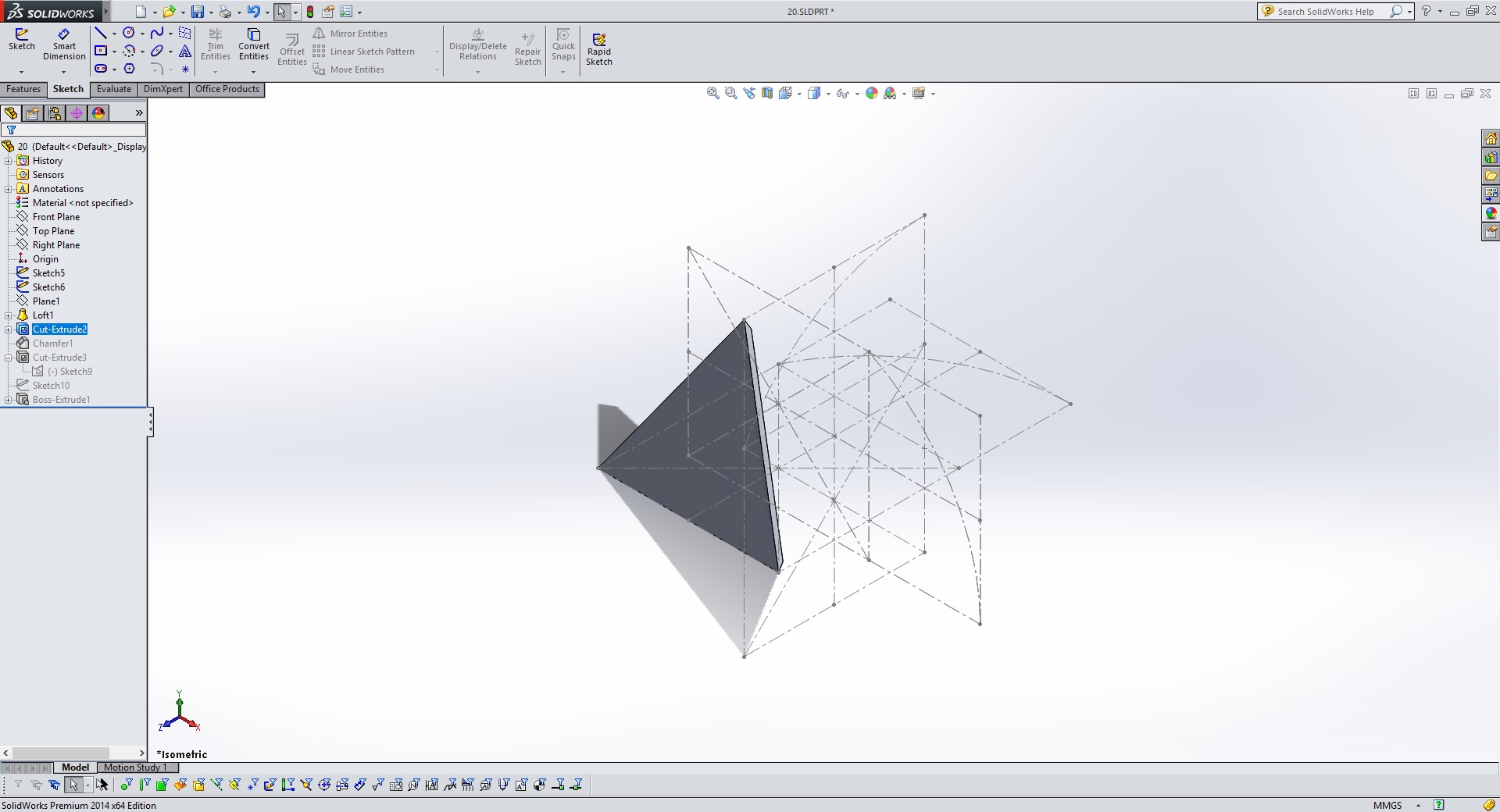The height and width of the screenshot is (812, 1500).
Task: Open the Line tool dropdown arrow
Action: 114,34
